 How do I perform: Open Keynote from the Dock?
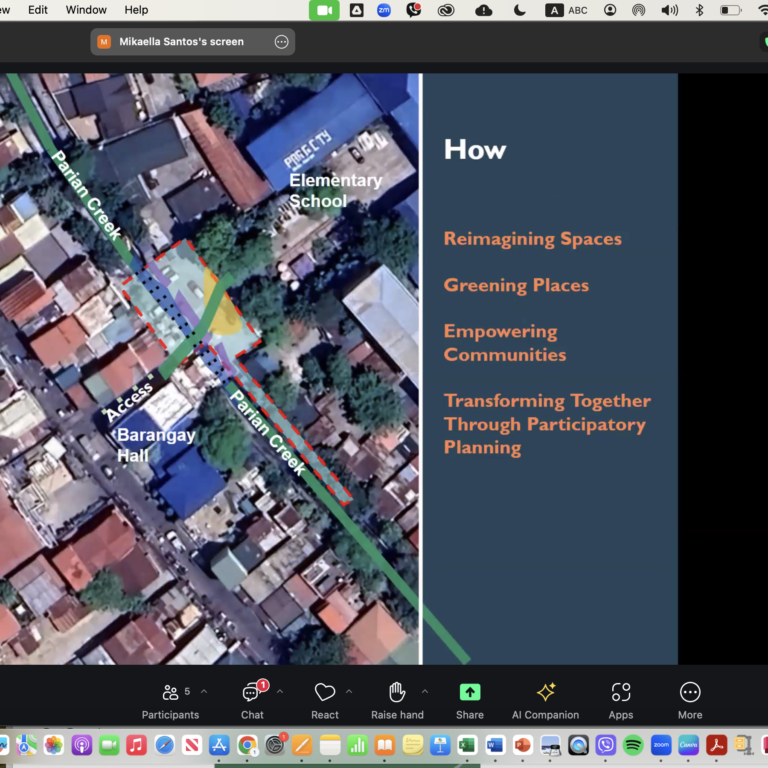[x=440, y=745]
